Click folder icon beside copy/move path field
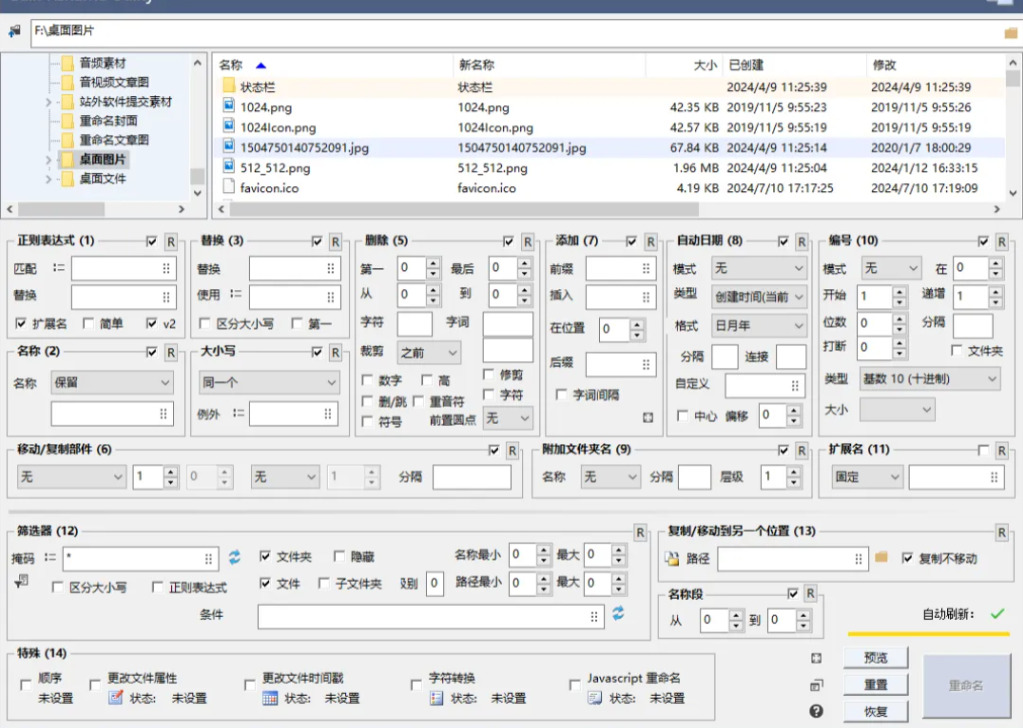Image resolution: width=1023 pixels, height=728 pixels. click(881, 557)
